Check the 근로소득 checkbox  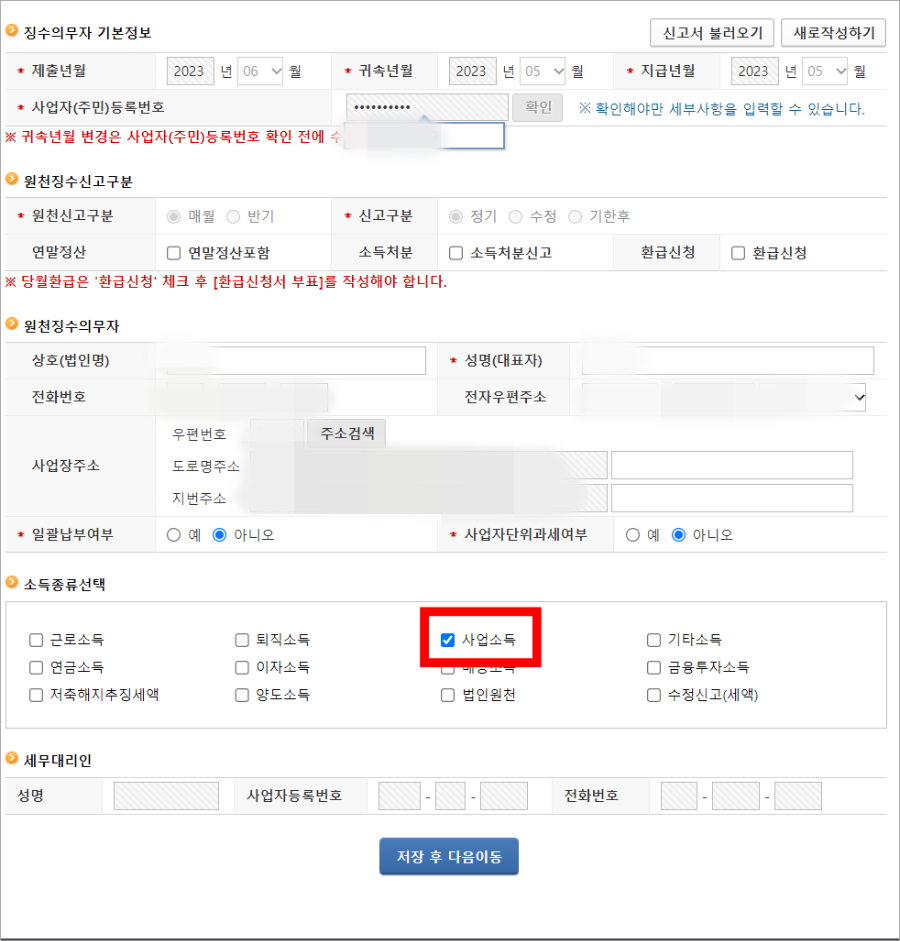point(36,639)
